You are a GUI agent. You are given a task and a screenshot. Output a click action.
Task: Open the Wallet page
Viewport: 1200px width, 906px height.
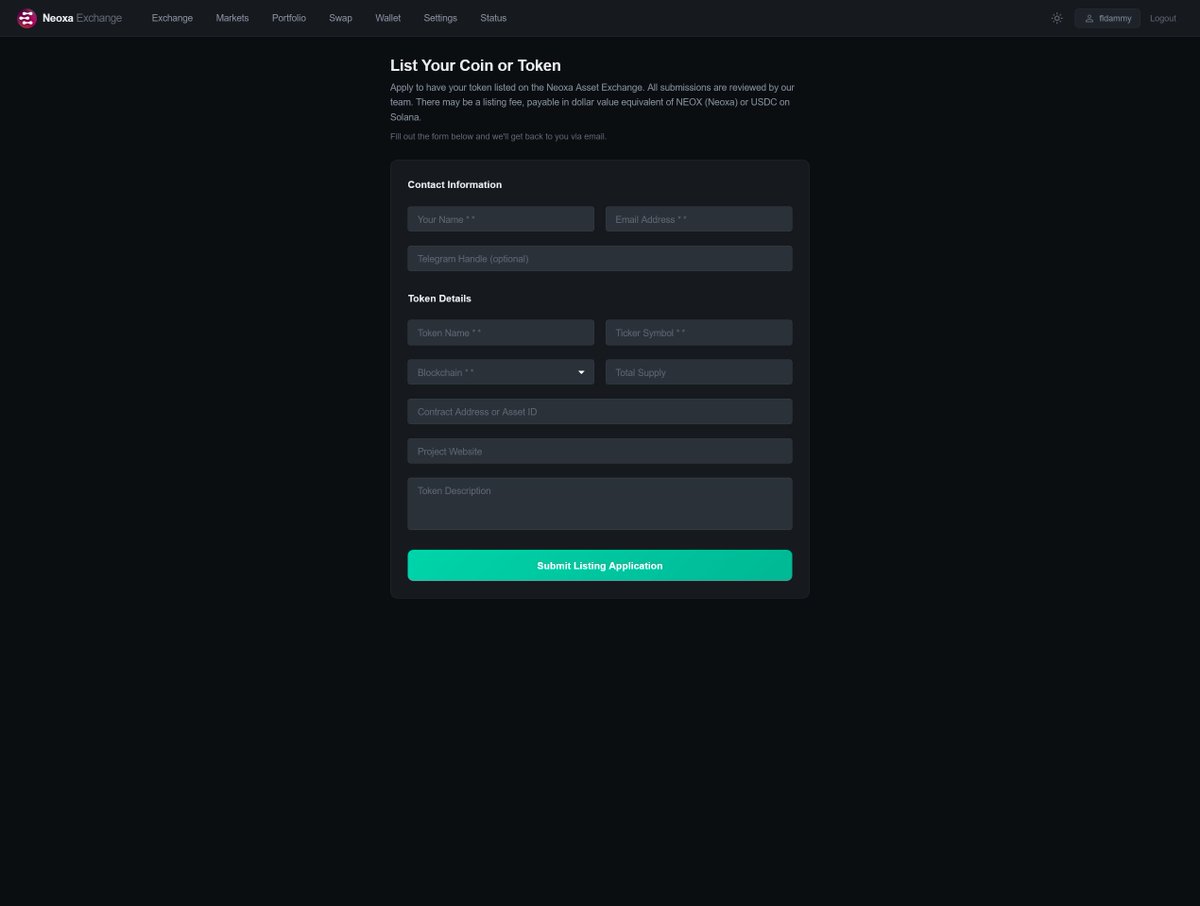[x=388, y=18]
